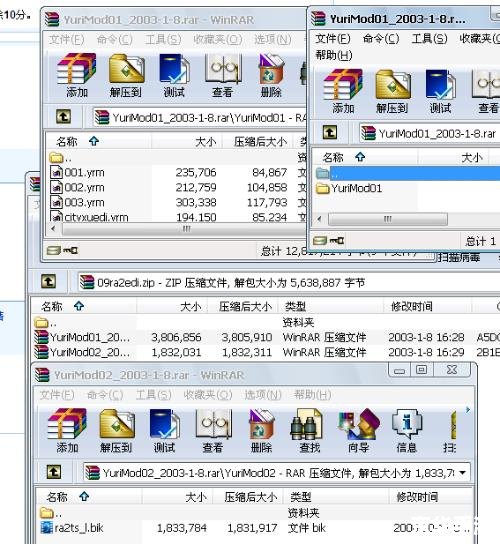
Task: Click Extract To icon in YuriMod02 window
Action: click(116, 431)
